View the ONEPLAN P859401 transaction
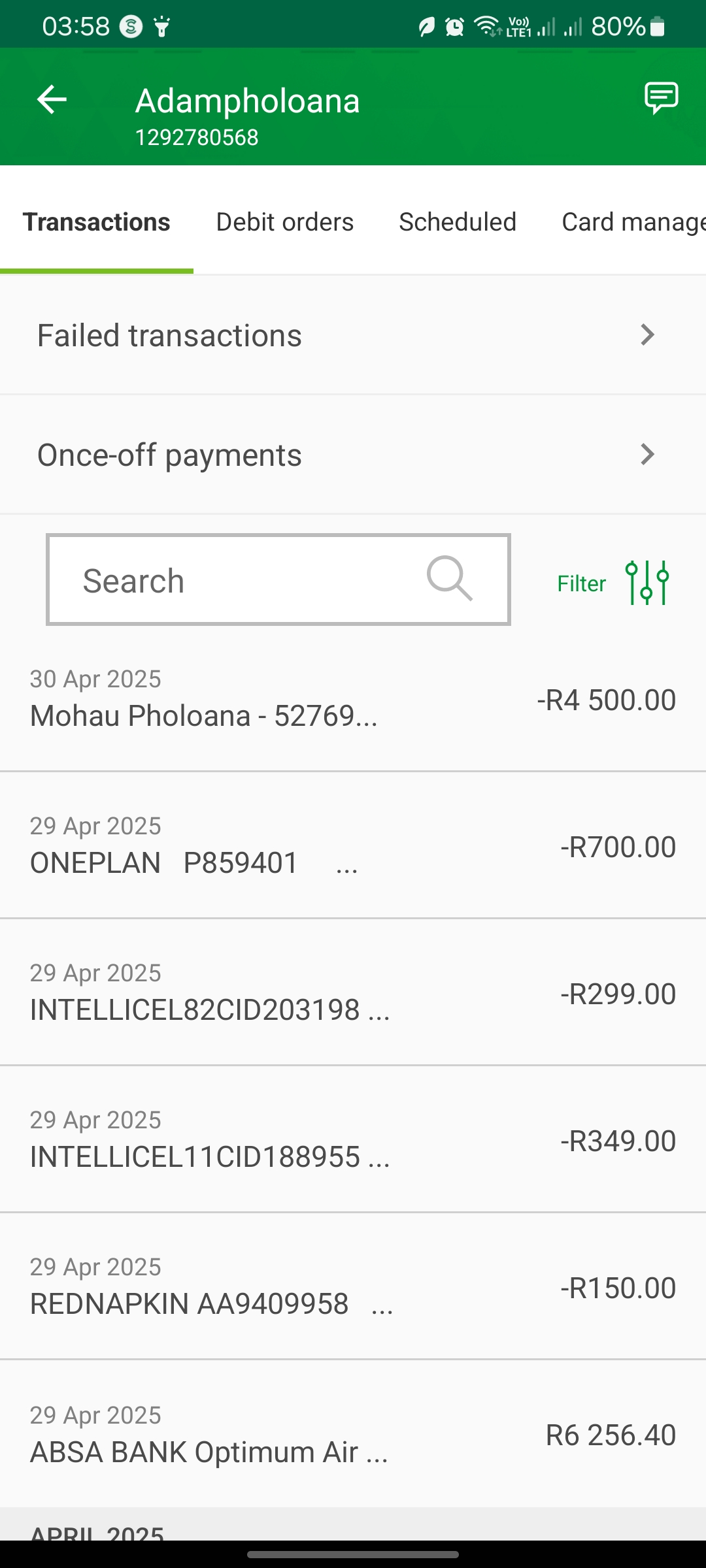 tap(353, 846)
